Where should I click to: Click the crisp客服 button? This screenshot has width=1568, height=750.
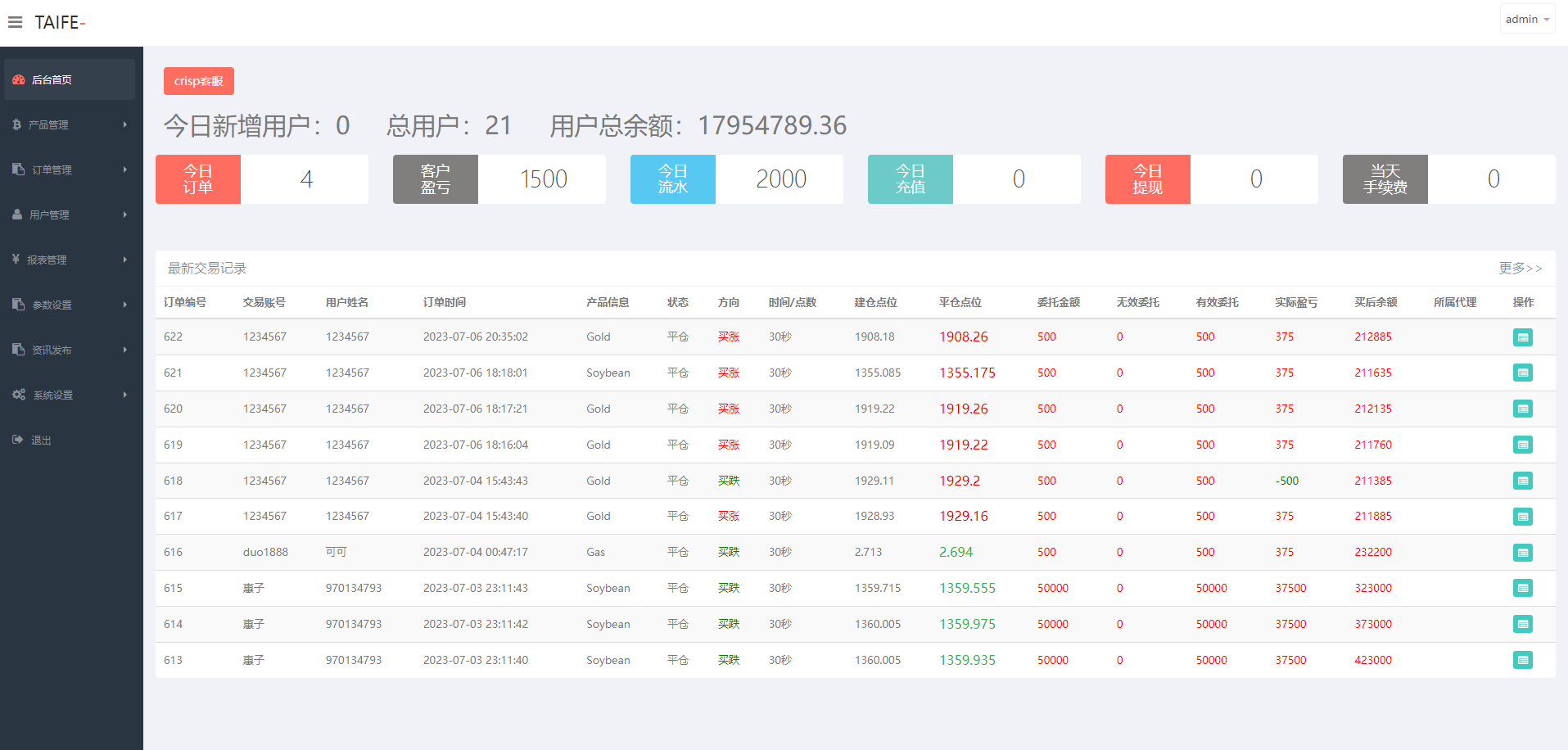click(198, 80)
